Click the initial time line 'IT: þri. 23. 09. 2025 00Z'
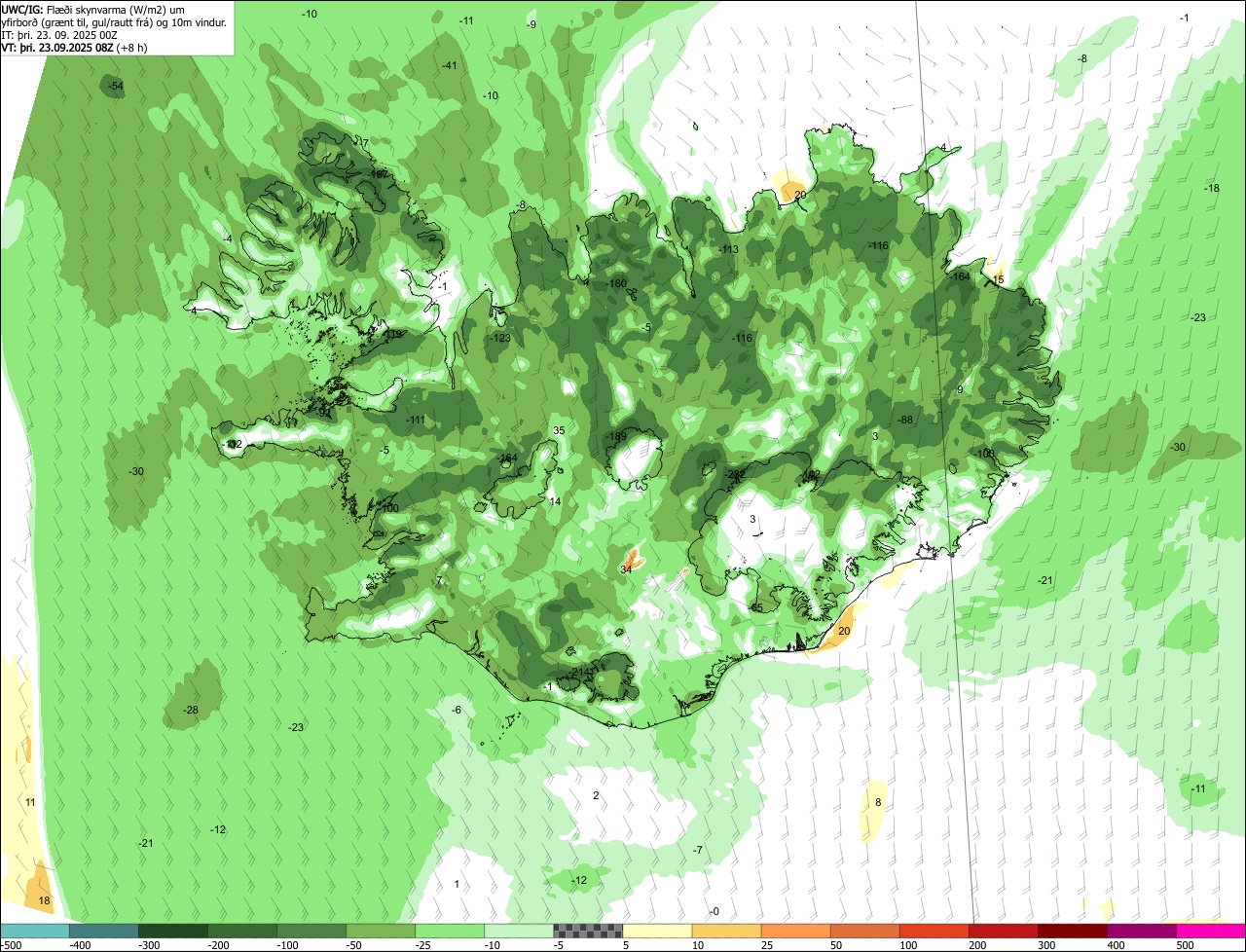Screen dimensions: 1246x952 [x=59, y=35]
